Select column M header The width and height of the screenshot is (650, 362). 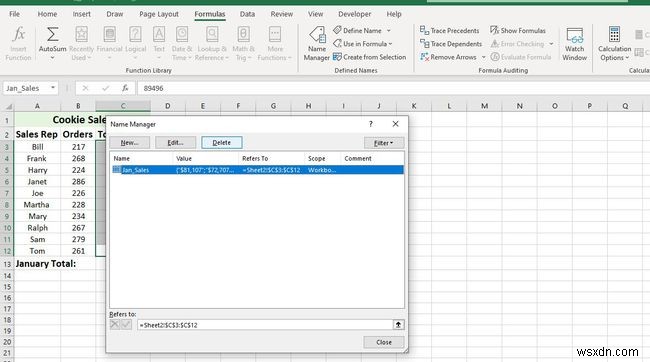coord(484,106)
